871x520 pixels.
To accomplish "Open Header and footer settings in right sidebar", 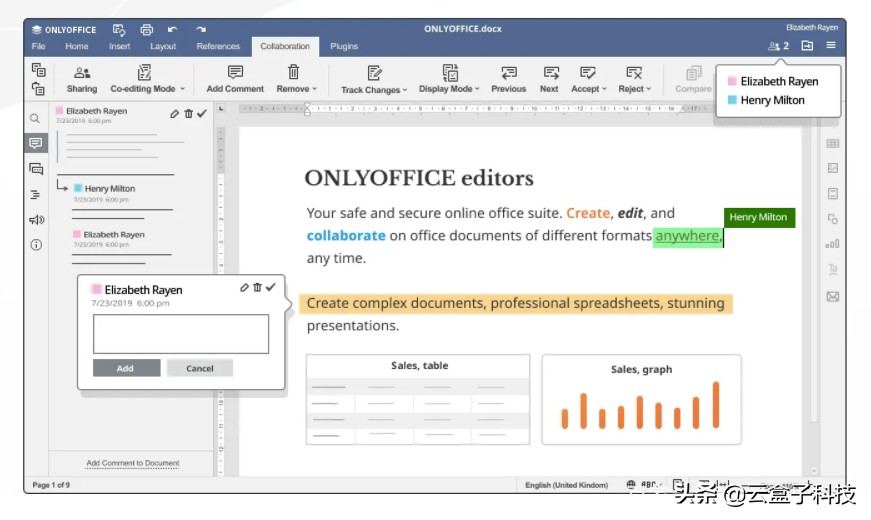I will click(x=833, y=193).
